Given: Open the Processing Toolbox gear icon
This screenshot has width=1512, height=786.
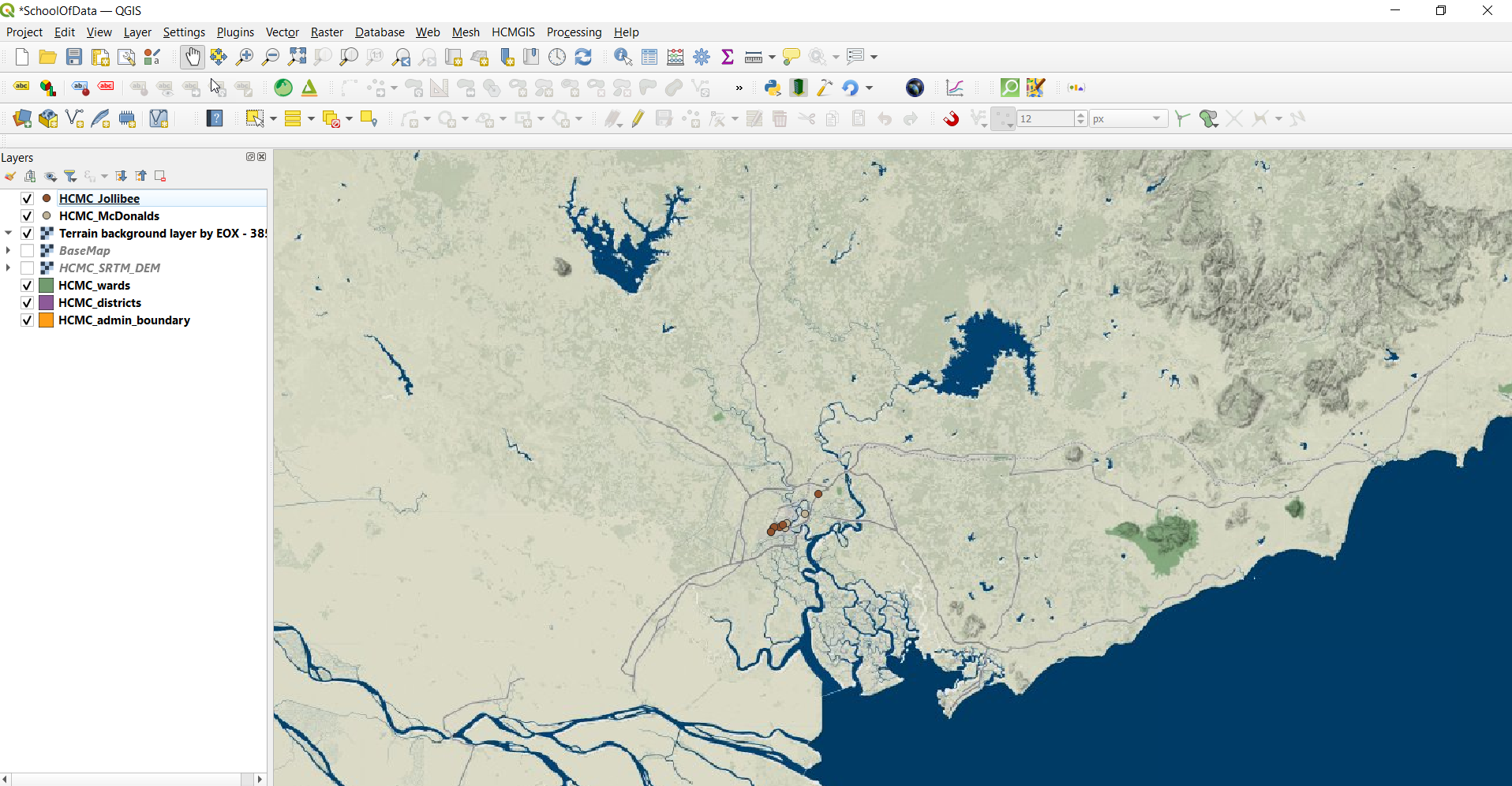Looking at the screenshot, I should 702,57.
